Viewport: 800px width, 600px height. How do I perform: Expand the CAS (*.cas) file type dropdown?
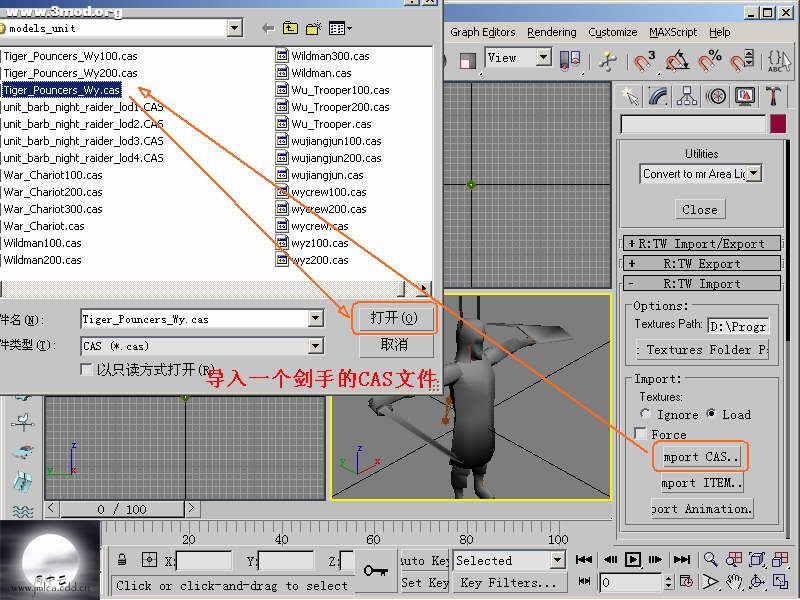[x=316, y=345]
